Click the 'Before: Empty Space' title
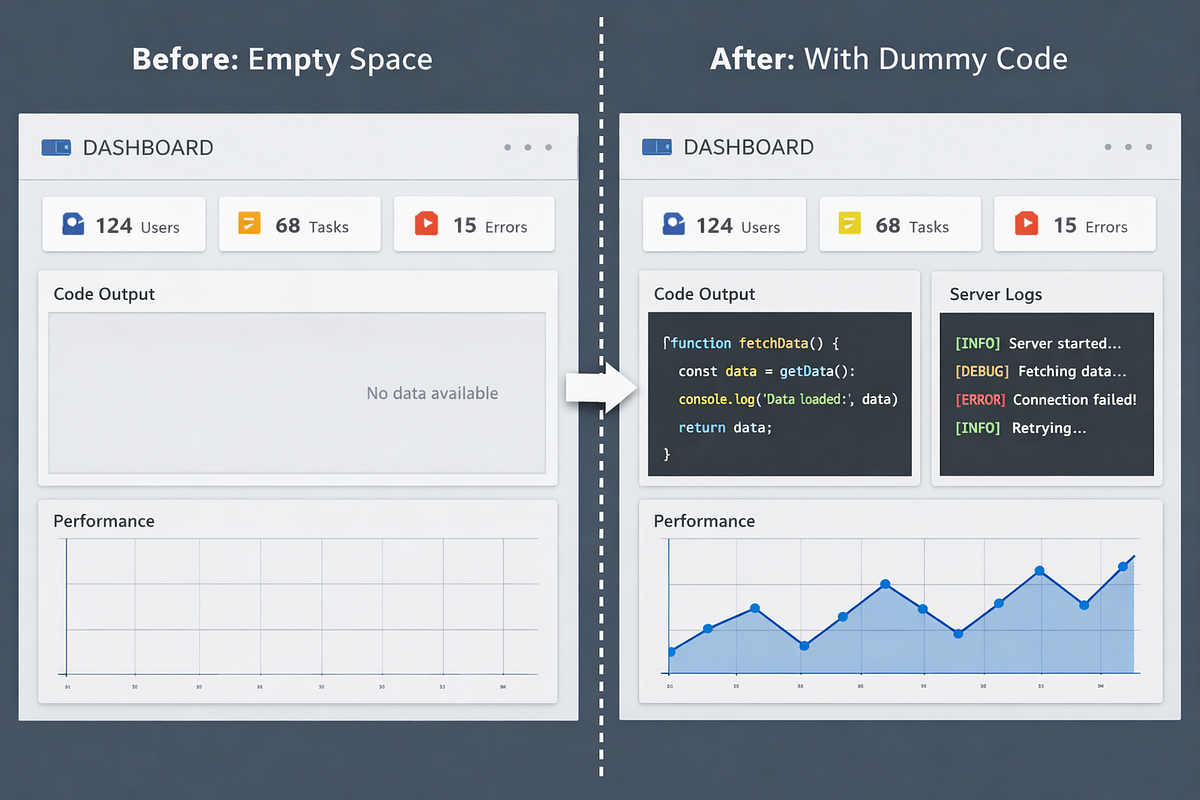Viewport: 1200px width, 800px height. click(282, 59)
